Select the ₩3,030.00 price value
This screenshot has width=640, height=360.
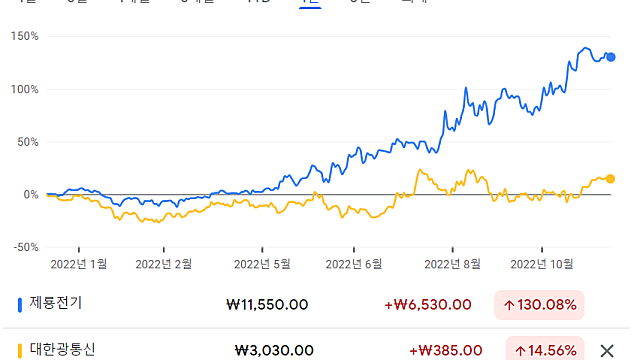tap(274, 351)
